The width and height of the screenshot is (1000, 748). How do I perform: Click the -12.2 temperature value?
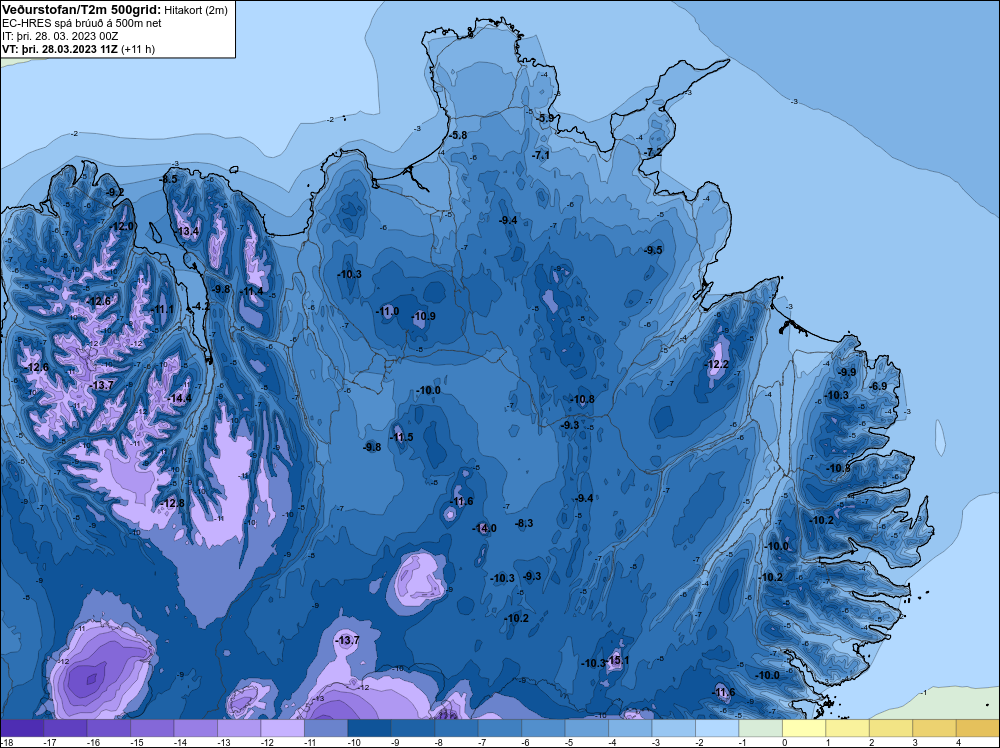[716, 365]
